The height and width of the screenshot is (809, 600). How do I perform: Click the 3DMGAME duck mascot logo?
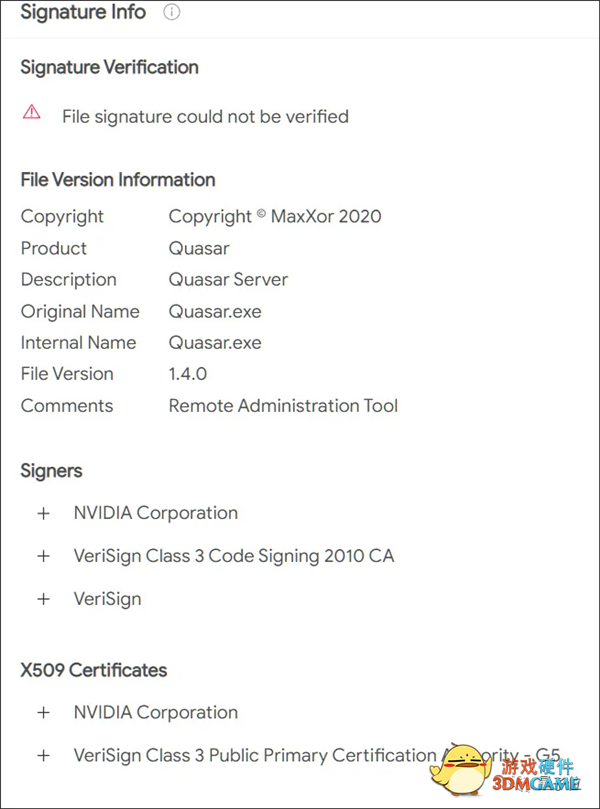(462, 769)
